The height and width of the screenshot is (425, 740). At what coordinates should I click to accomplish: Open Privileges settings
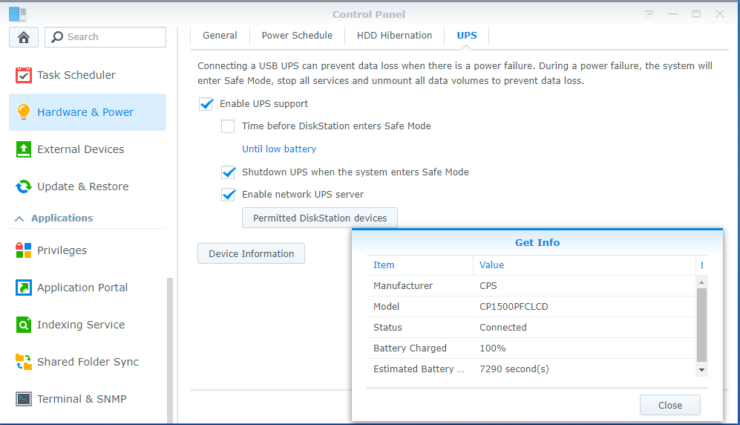click(62, 250)
